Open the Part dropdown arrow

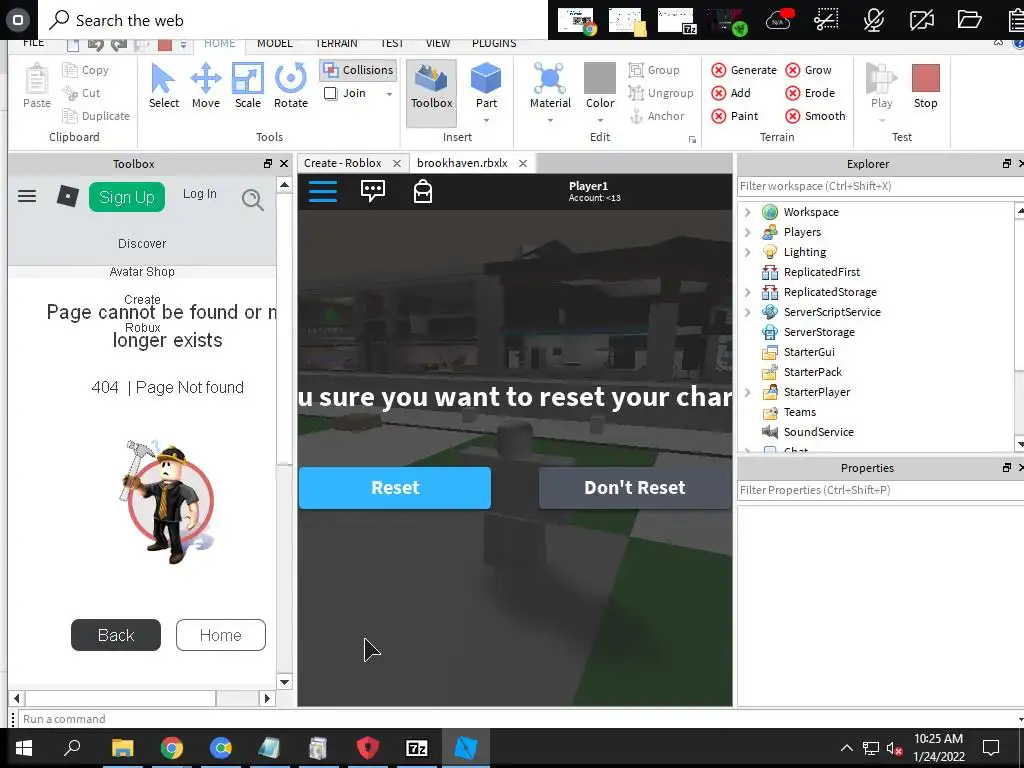(x=486, y=120)
